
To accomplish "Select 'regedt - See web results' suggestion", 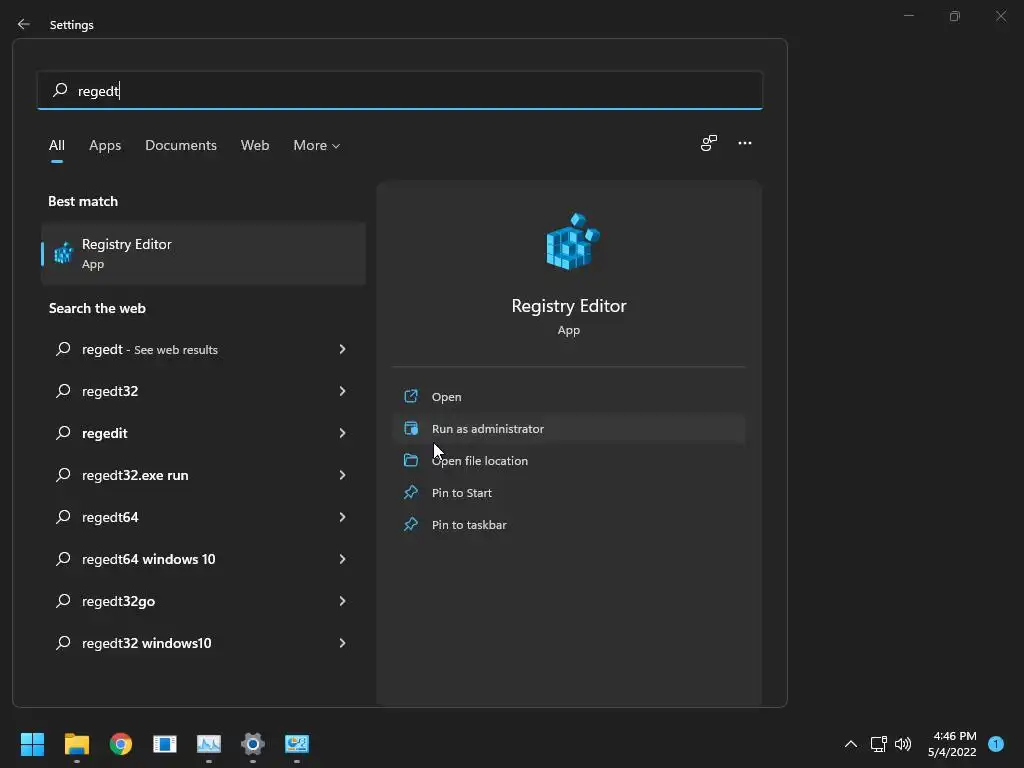I will 203,349.
